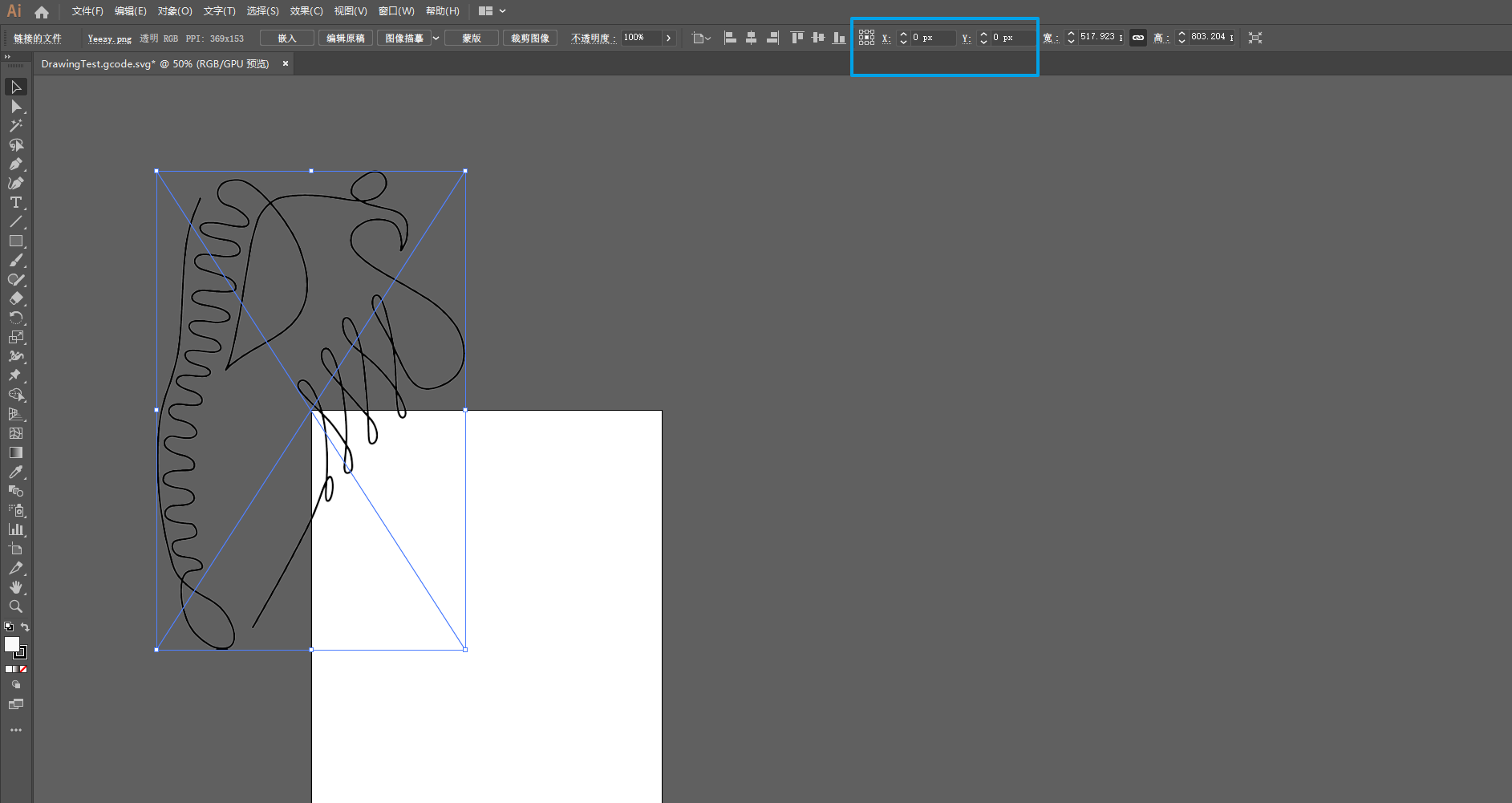Pick the Symbol Sprayer tool
1512x803 pixels.
click(16, 510)
